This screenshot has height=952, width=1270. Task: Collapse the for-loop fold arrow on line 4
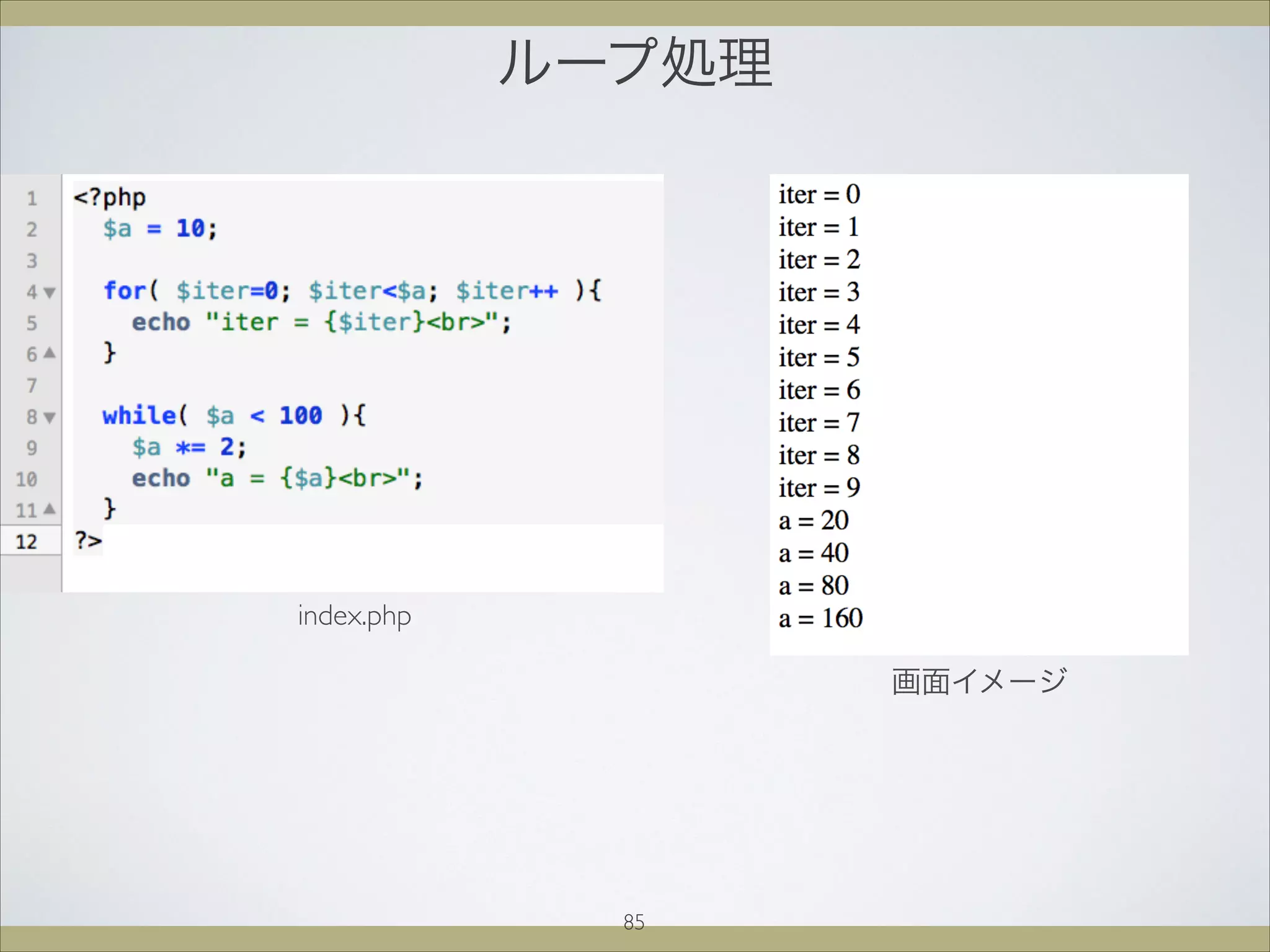point(50,293)
